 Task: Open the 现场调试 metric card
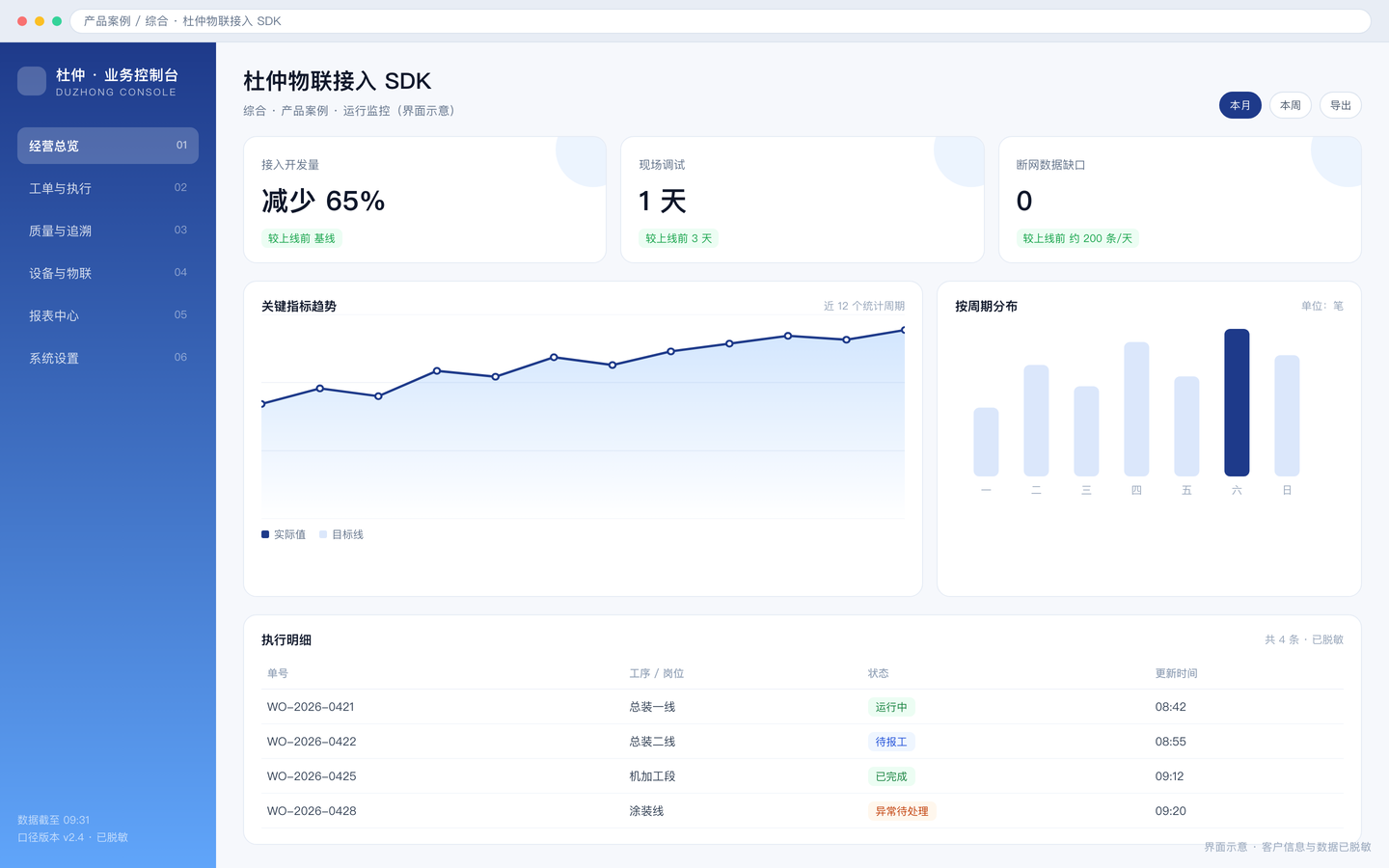tap(802, 200)
